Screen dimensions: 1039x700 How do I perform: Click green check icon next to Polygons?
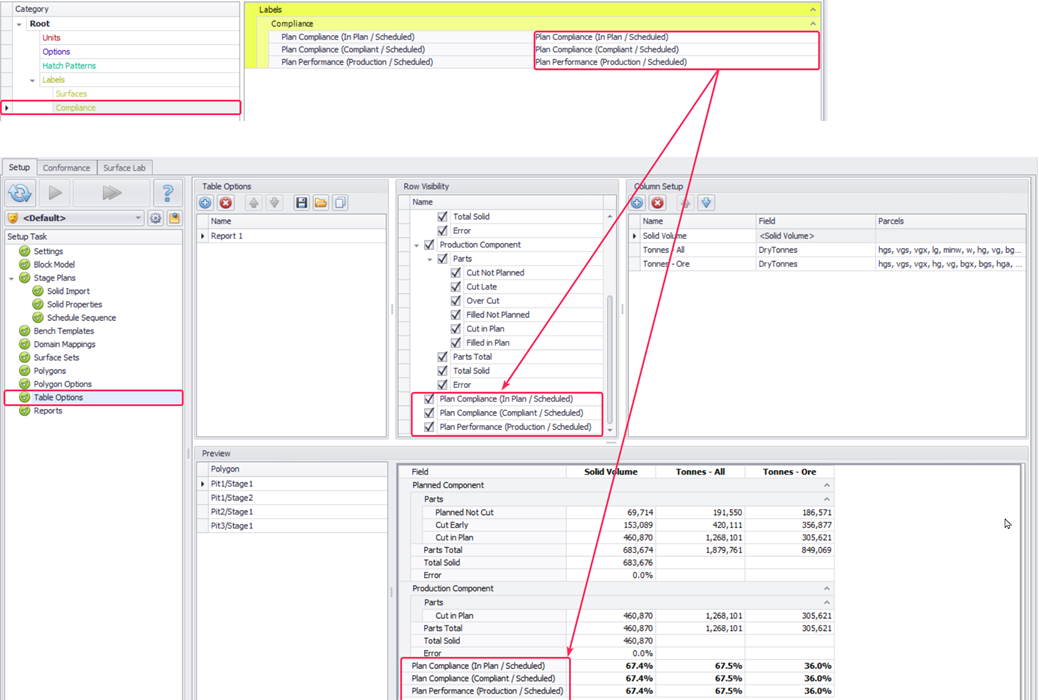(25, 371)
